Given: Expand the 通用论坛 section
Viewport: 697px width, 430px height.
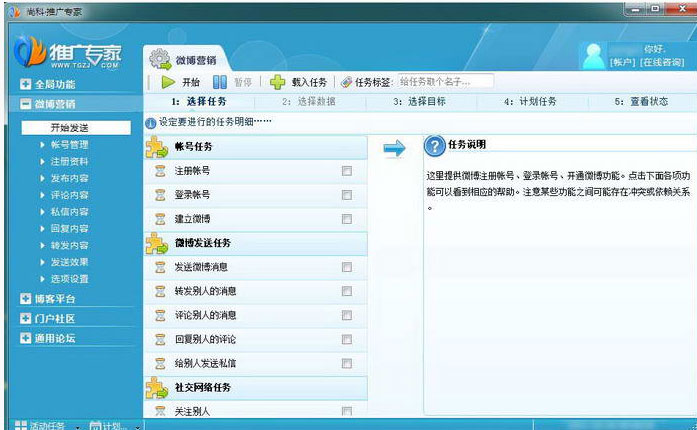Looking at the screenshot, I should [x=26, y=338].
